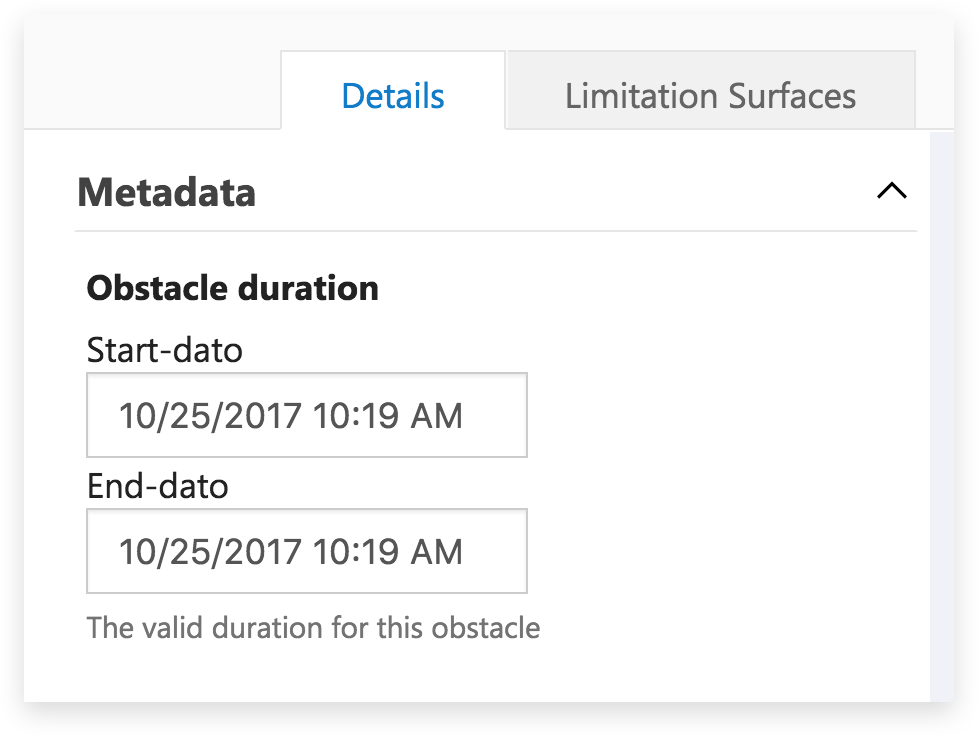Click the vertical scrollbar track on the right

click(942, 417)
